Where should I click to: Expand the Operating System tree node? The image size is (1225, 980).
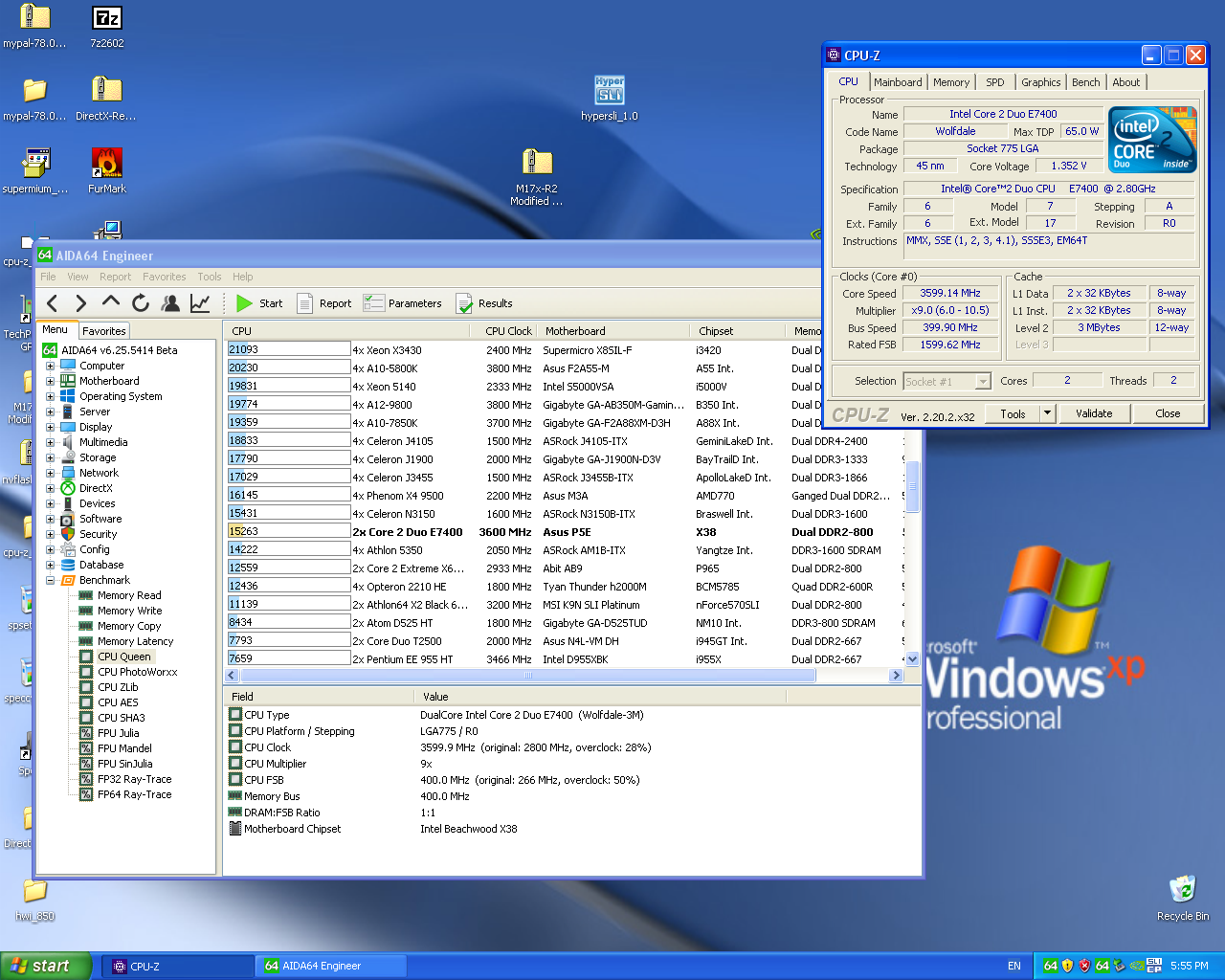point(50,396)
